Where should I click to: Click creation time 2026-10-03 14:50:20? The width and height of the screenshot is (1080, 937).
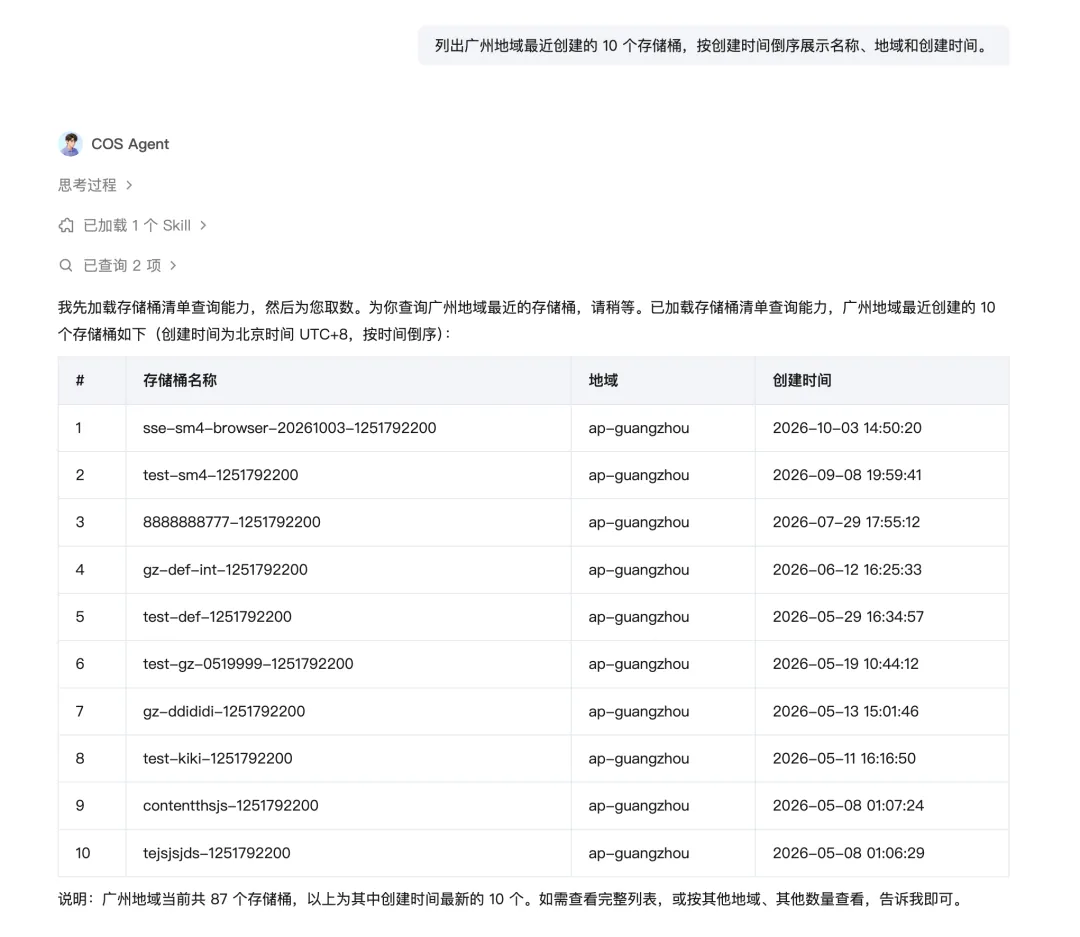847,428
